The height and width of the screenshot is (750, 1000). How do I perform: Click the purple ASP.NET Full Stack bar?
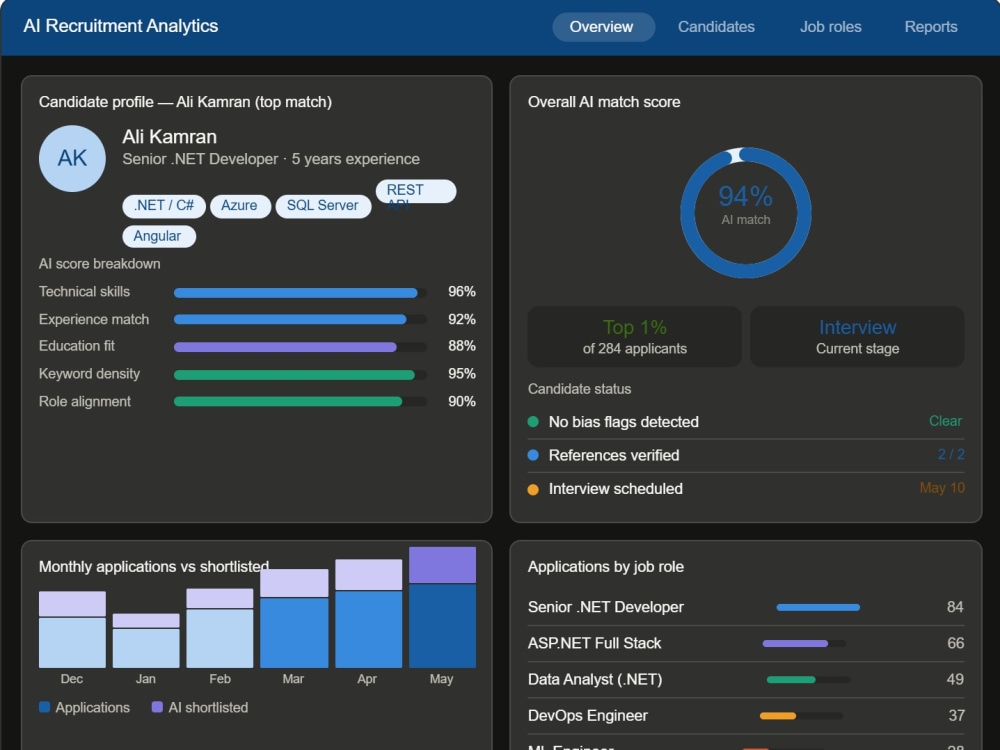[795, 643]
